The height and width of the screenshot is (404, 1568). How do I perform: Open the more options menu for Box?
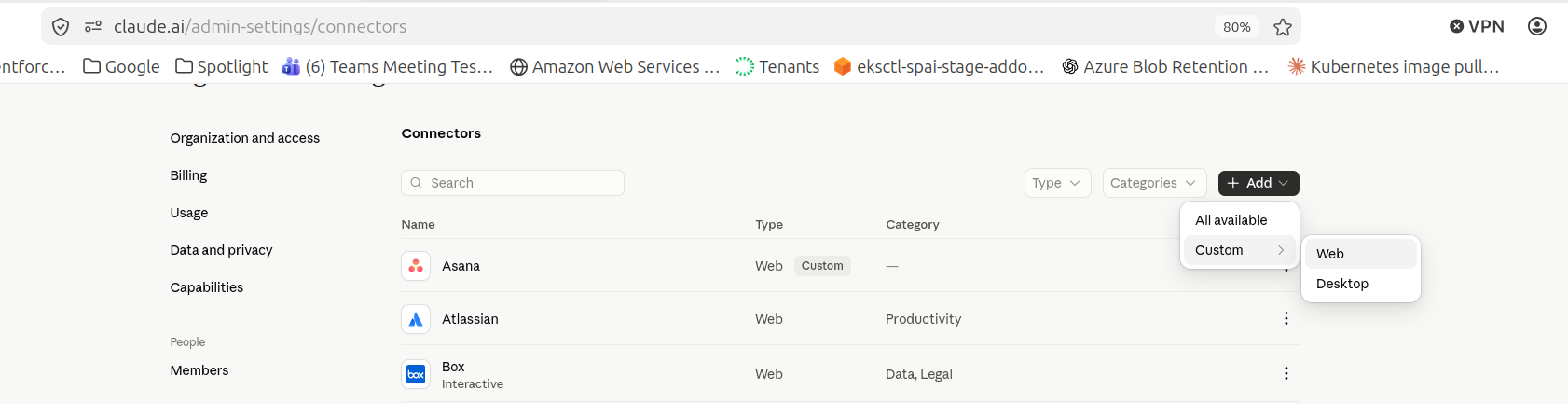[x=1286, y=373]
